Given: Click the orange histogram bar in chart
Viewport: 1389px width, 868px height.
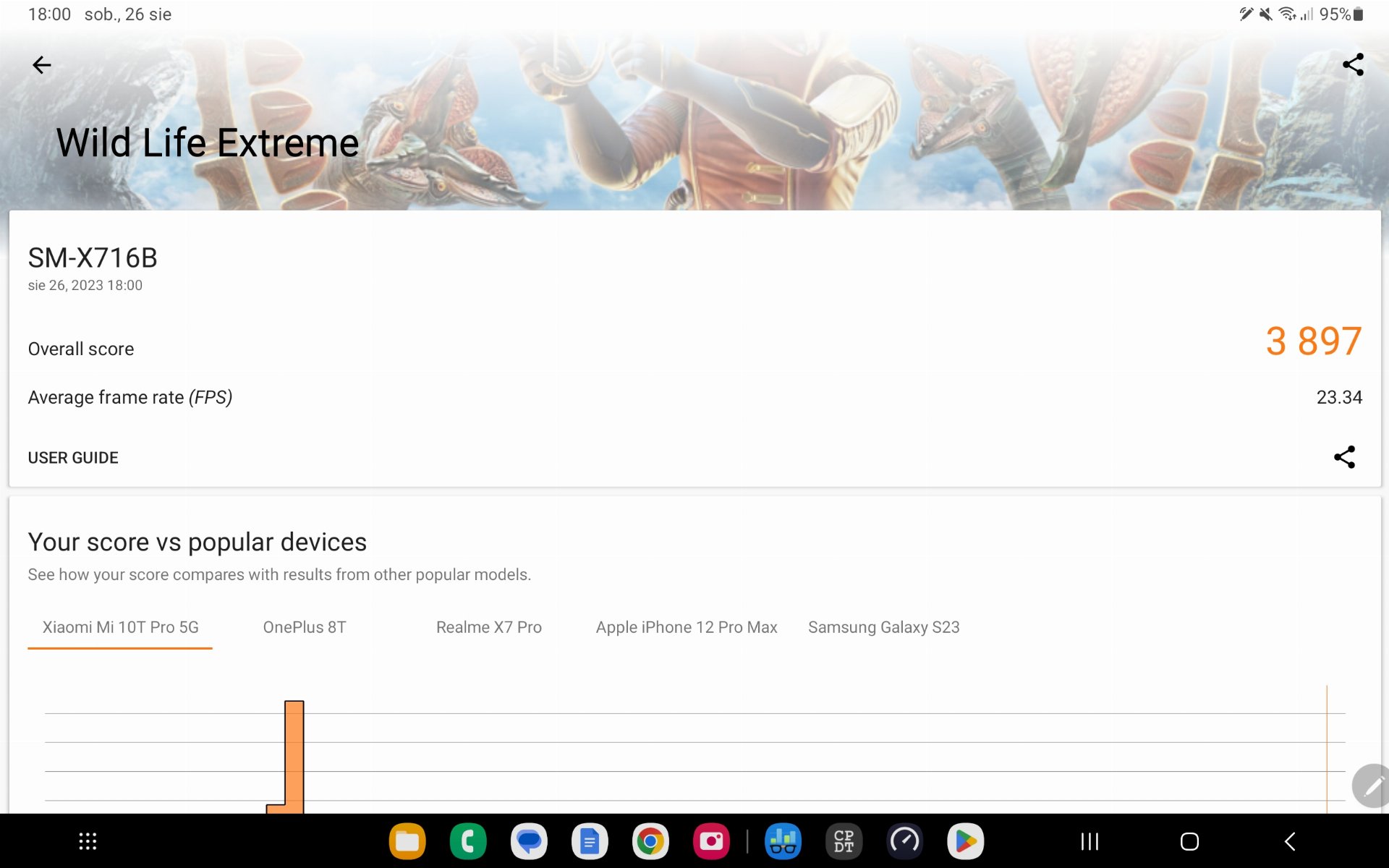Looking at the screenshot, I should [294, 757].
